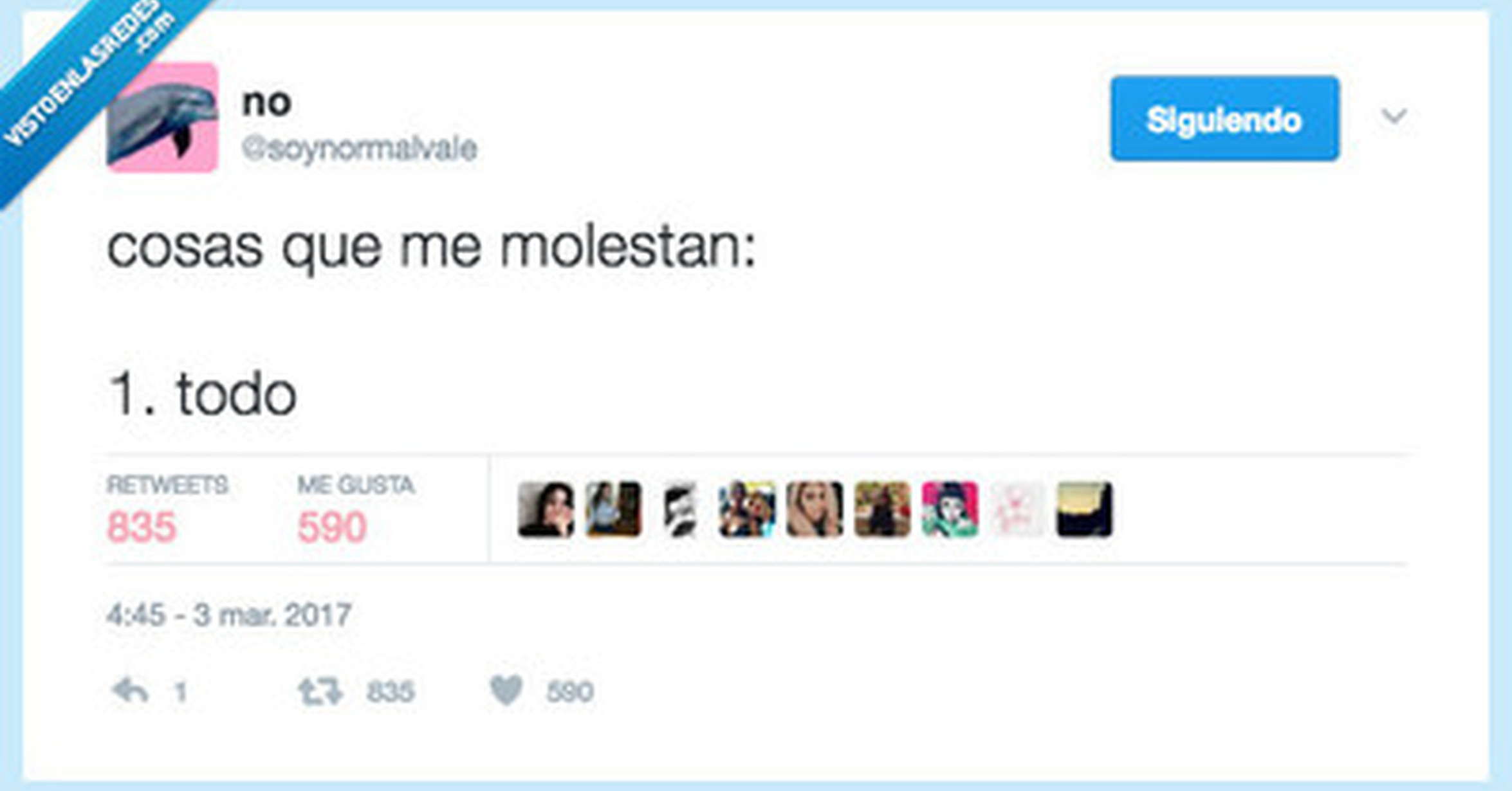
Task: Click the display name "no"
Action: [x=266, y=102]
